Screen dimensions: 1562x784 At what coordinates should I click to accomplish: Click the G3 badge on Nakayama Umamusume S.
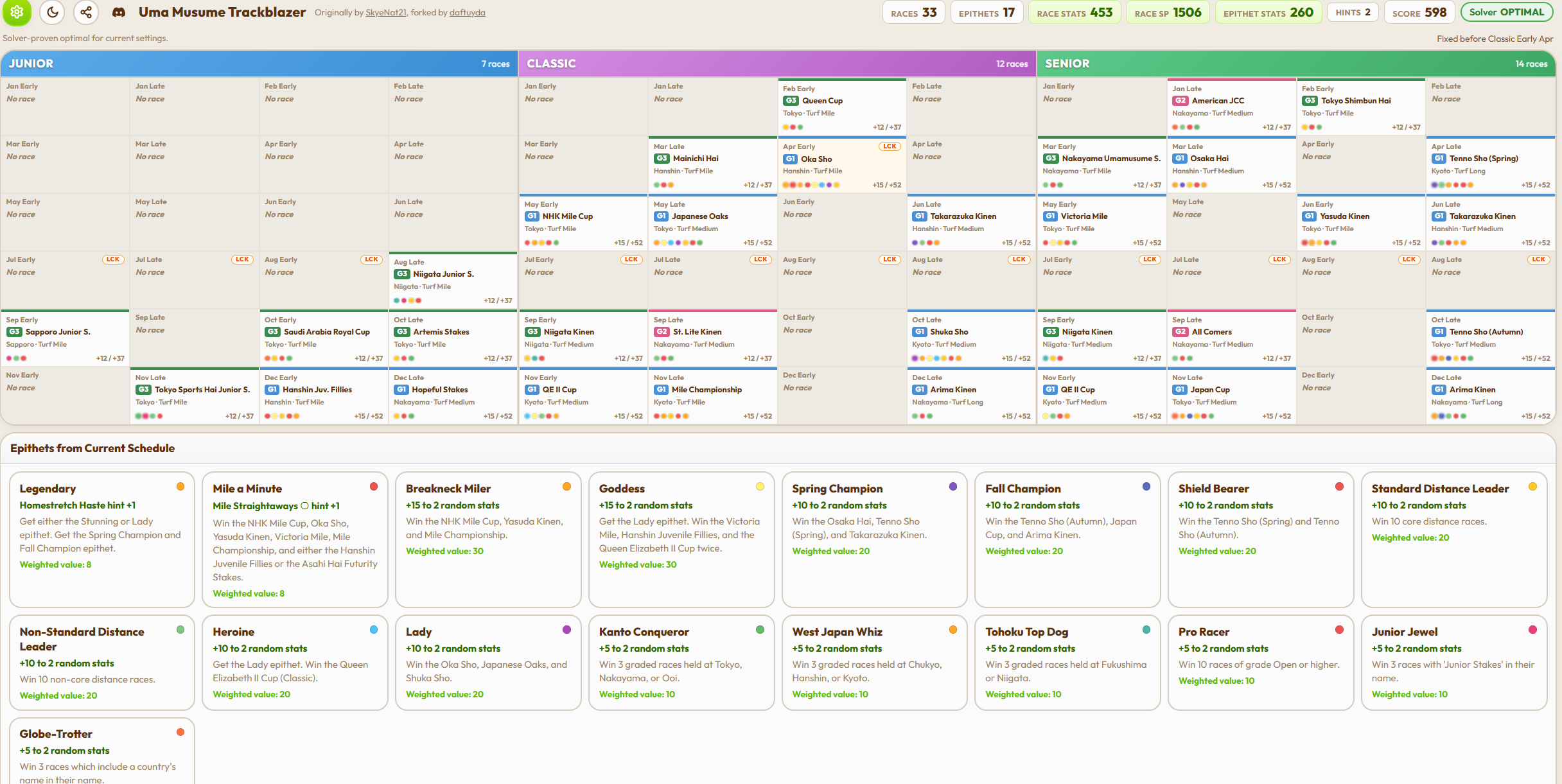click(1050, 159)
